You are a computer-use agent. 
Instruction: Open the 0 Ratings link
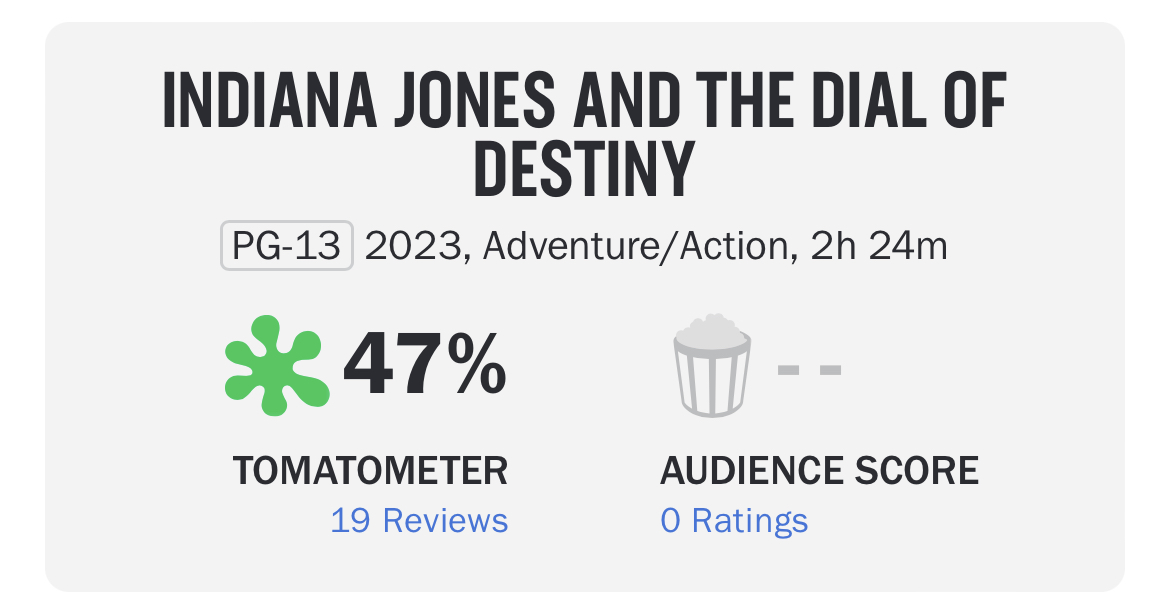(x=734, y=520)
